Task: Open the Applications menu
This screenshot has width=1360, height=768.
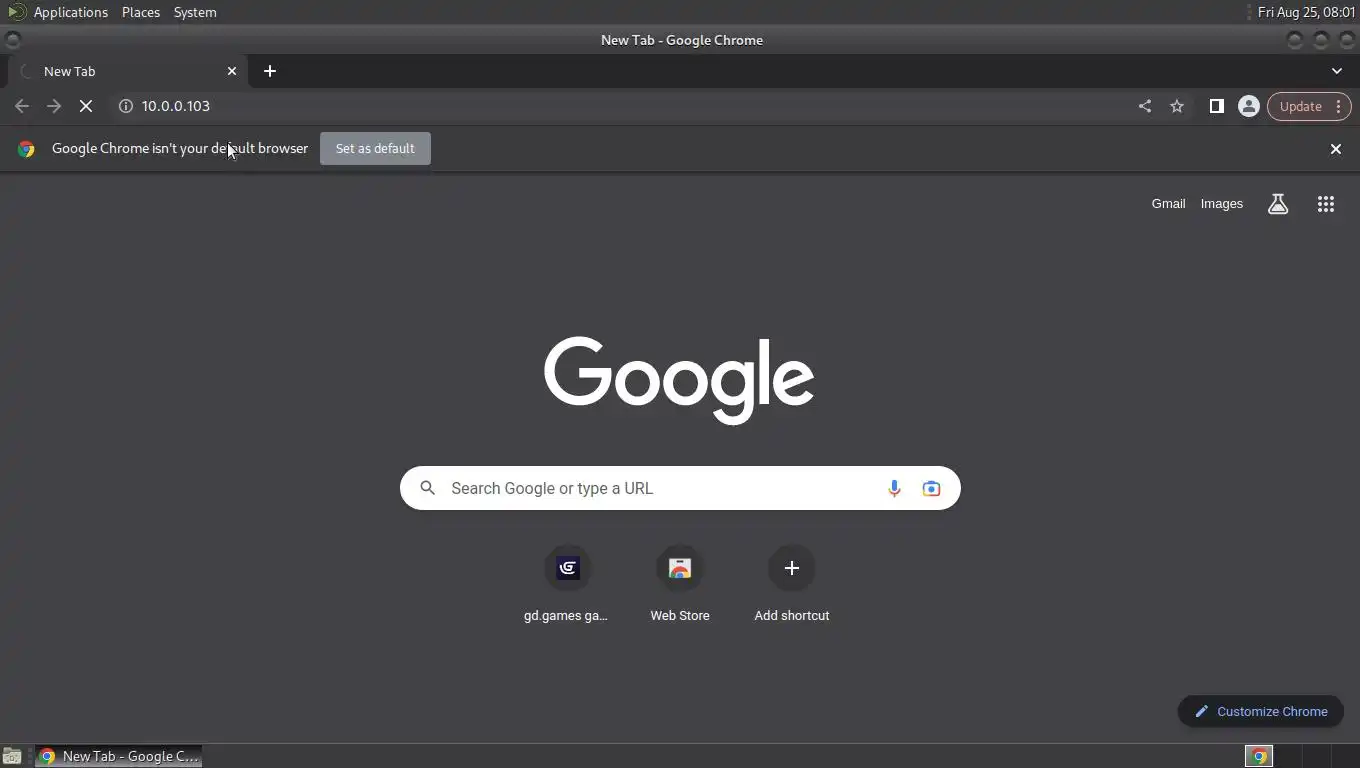Action: click(x=71, y=12)
